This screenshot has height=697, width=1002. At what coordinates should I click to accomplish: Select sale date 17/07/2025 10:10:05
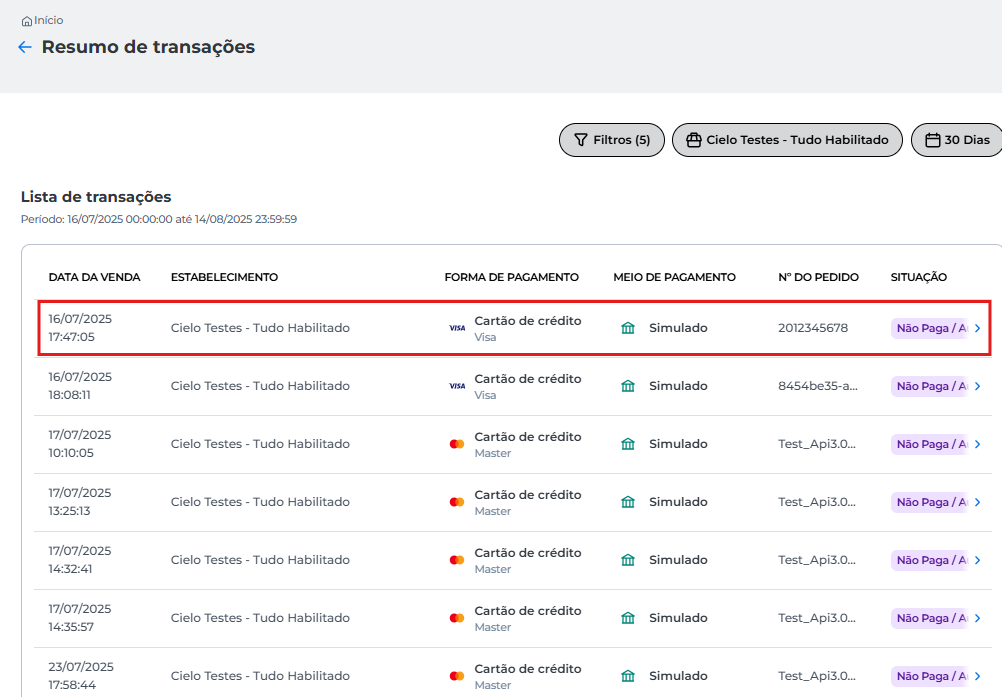click(x=80, y=444)
